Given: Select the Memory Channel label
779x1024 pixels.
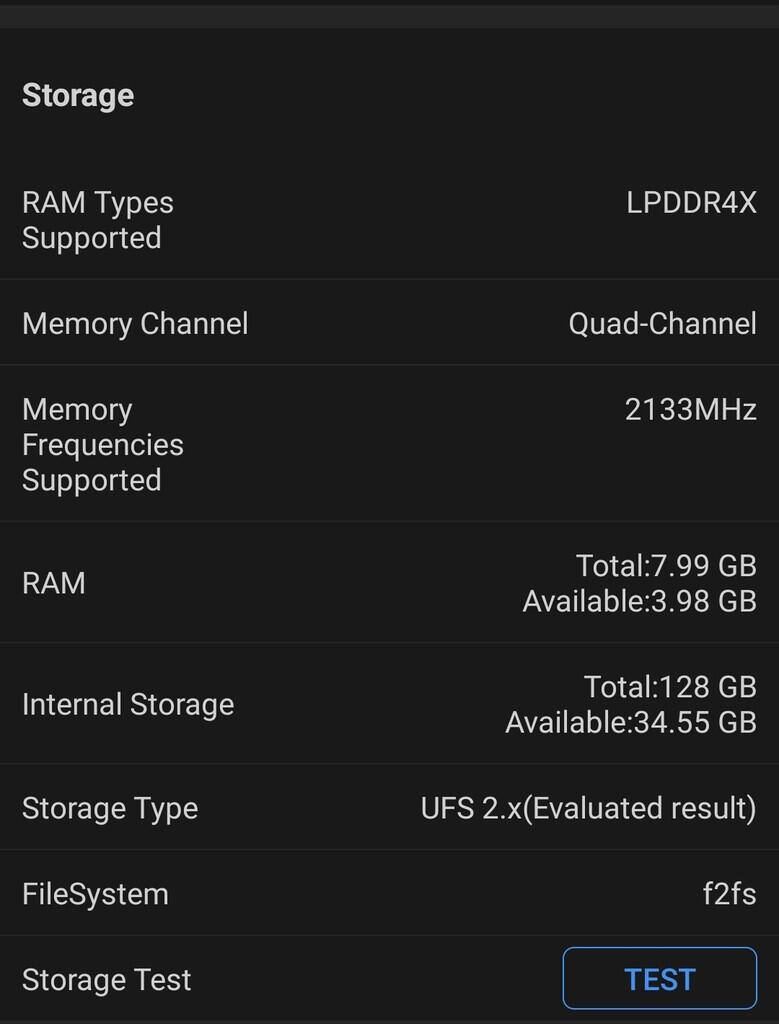Looking at the screenshot, I should click(x=135, y=324).
